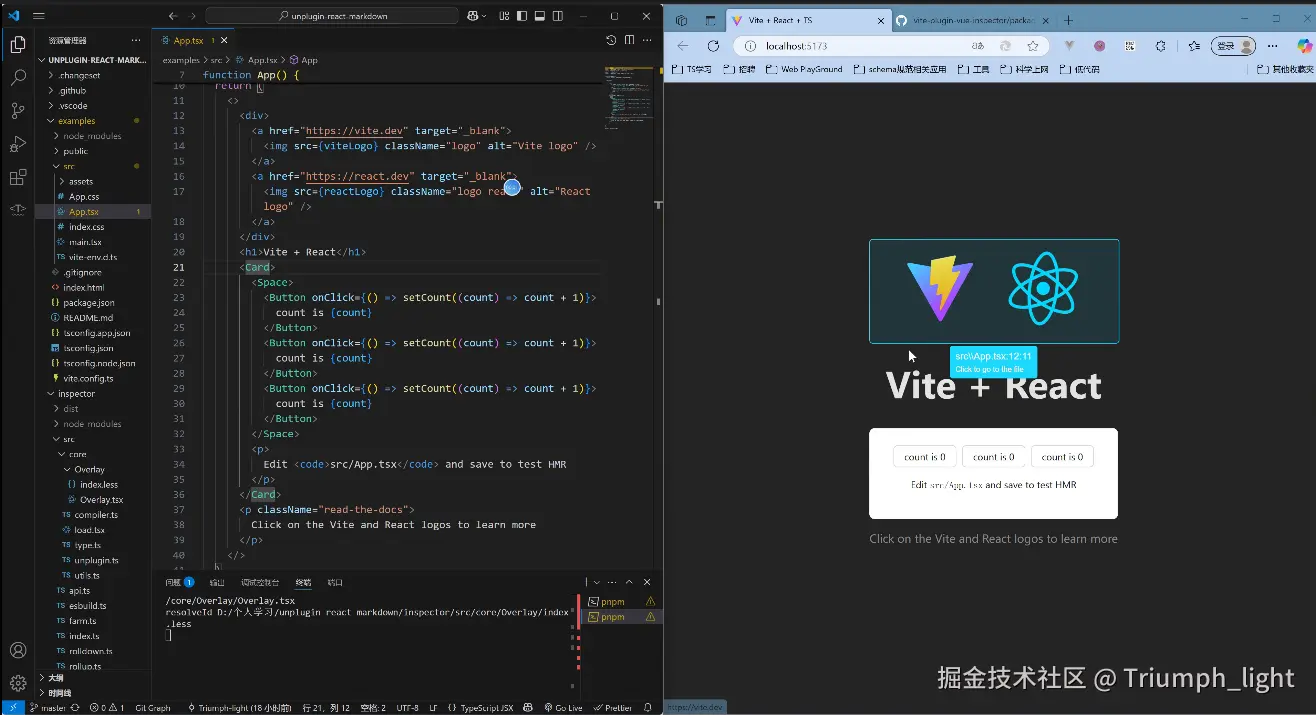Open the new terminal launch profile dropdown
Image resolution: width=1316 pixels, height=715 pixels.
tap(597, 582)
